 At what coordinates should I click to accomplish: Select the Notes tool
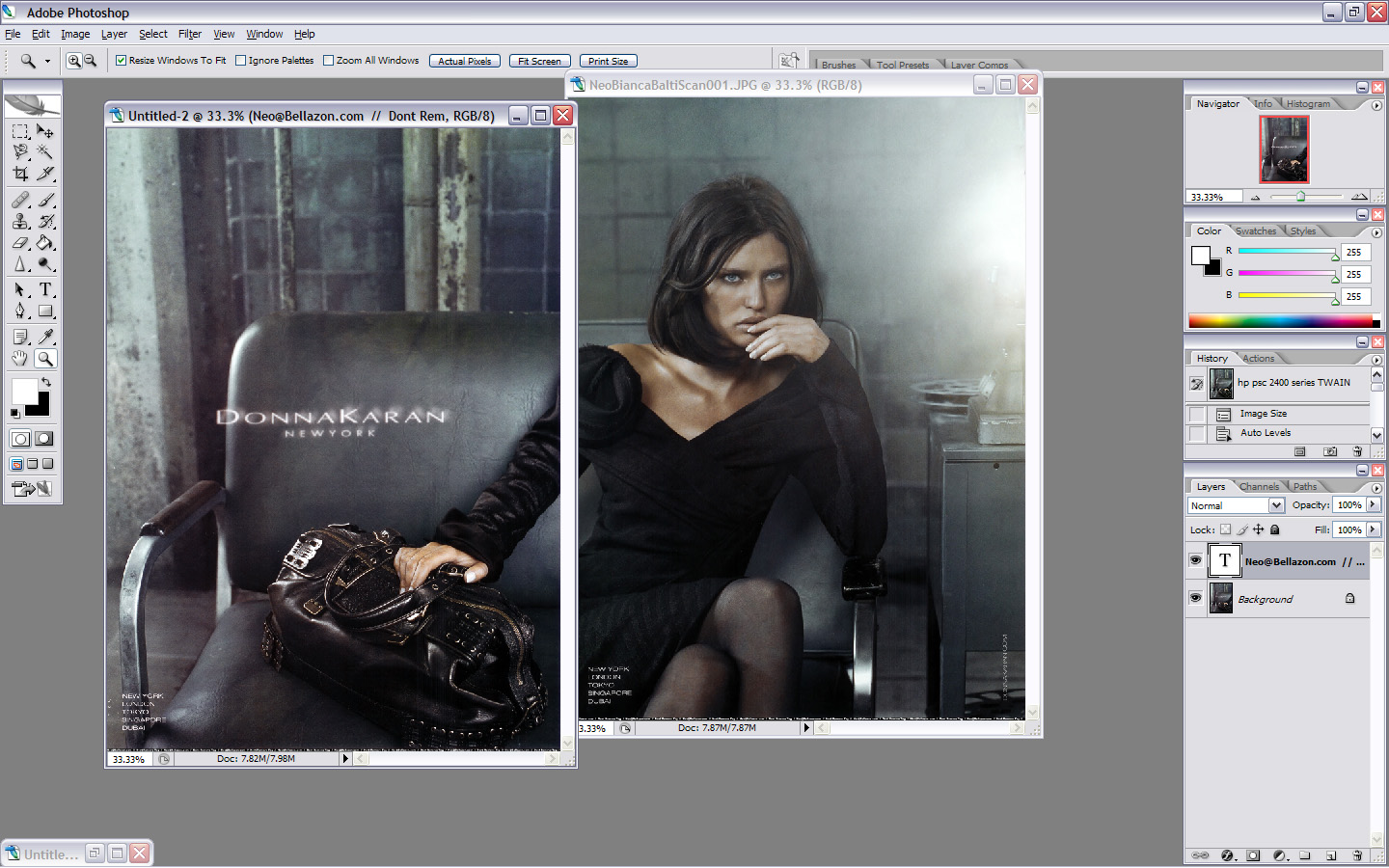[x=20, y=337]
